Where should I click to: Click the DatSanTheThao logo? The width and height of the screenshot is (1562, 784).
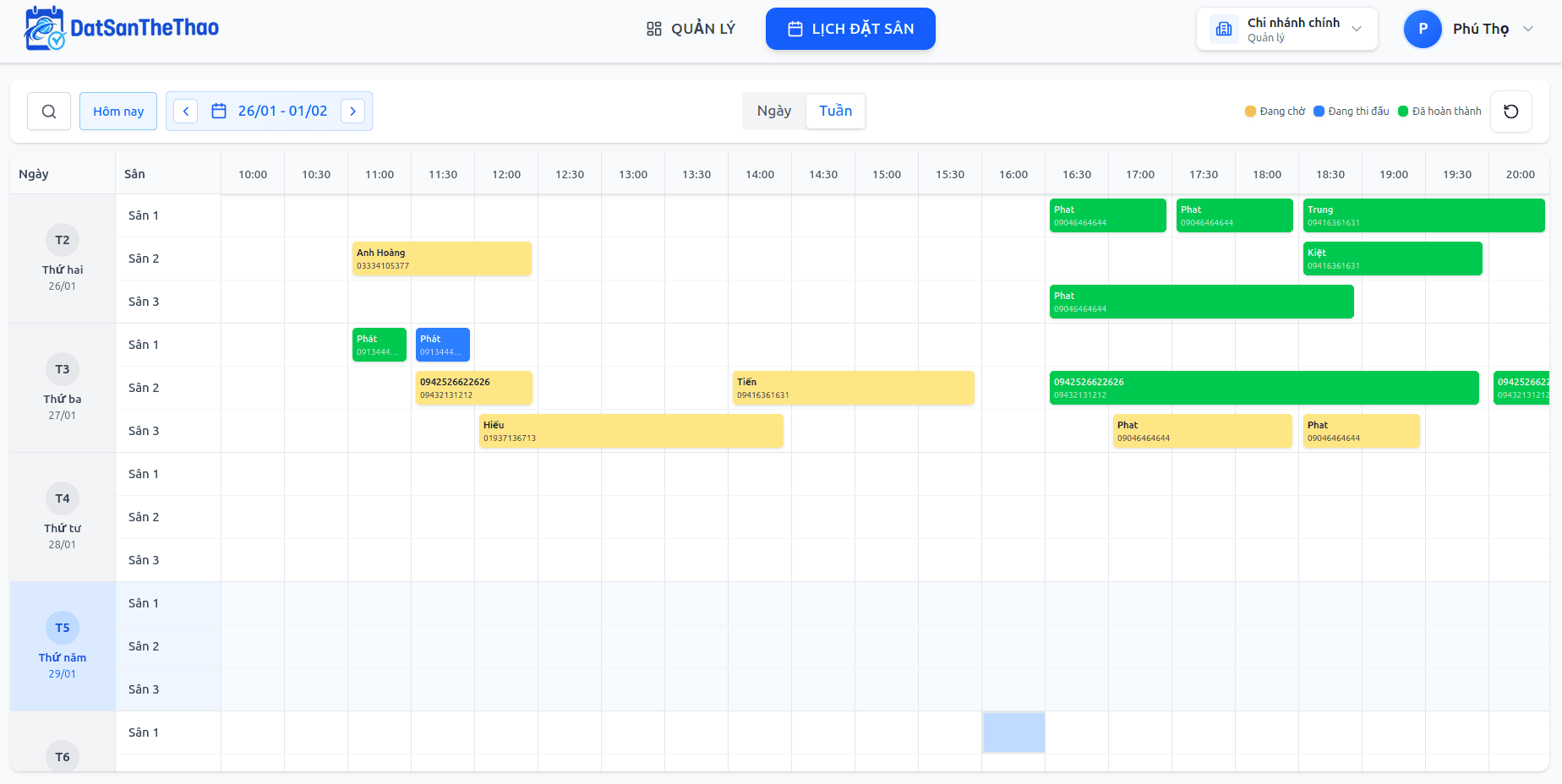[x=122, y=29]
